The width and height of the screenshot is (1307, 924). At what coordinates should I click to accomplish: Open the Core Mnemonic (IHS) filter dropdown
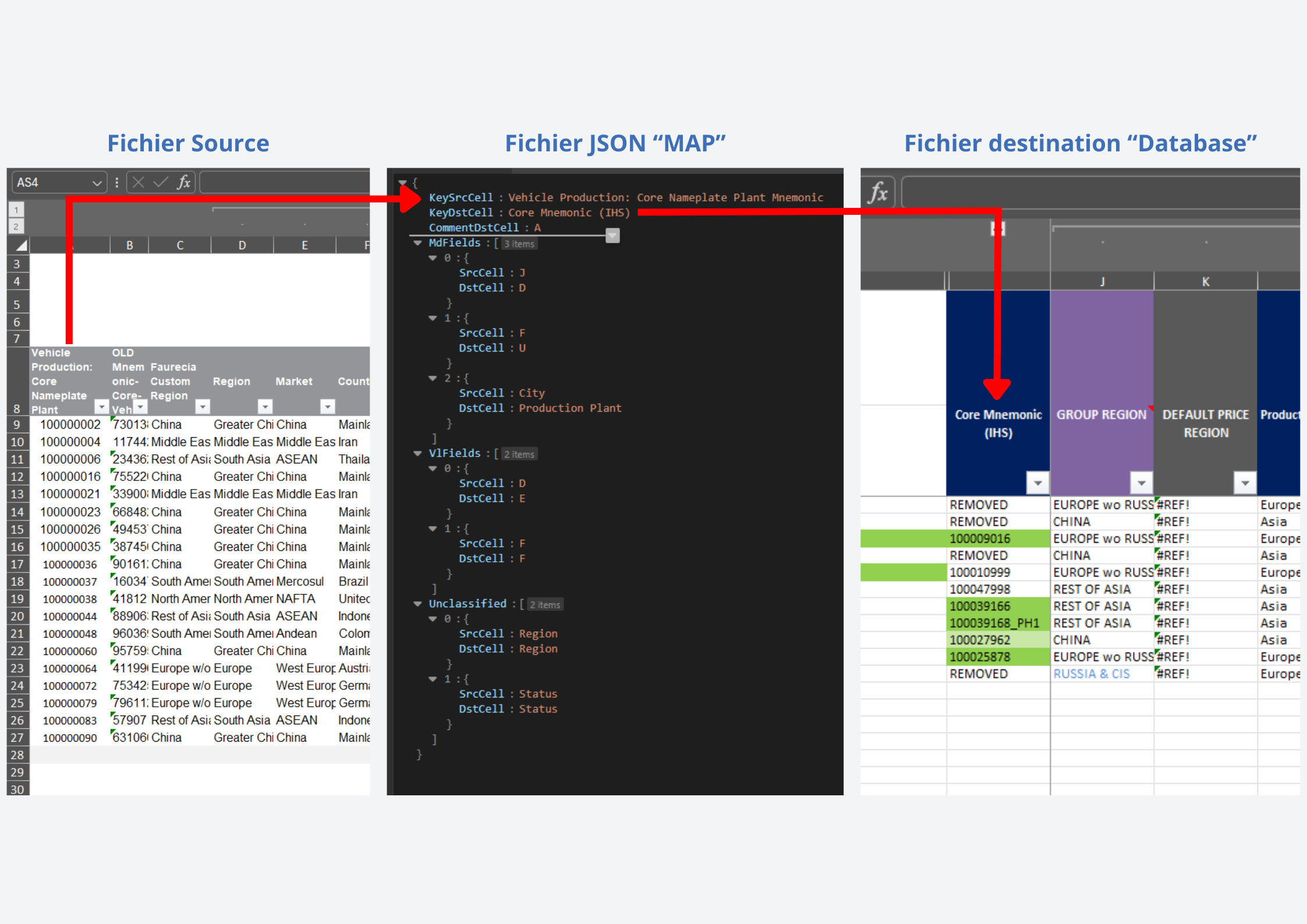click(1037, 483)
